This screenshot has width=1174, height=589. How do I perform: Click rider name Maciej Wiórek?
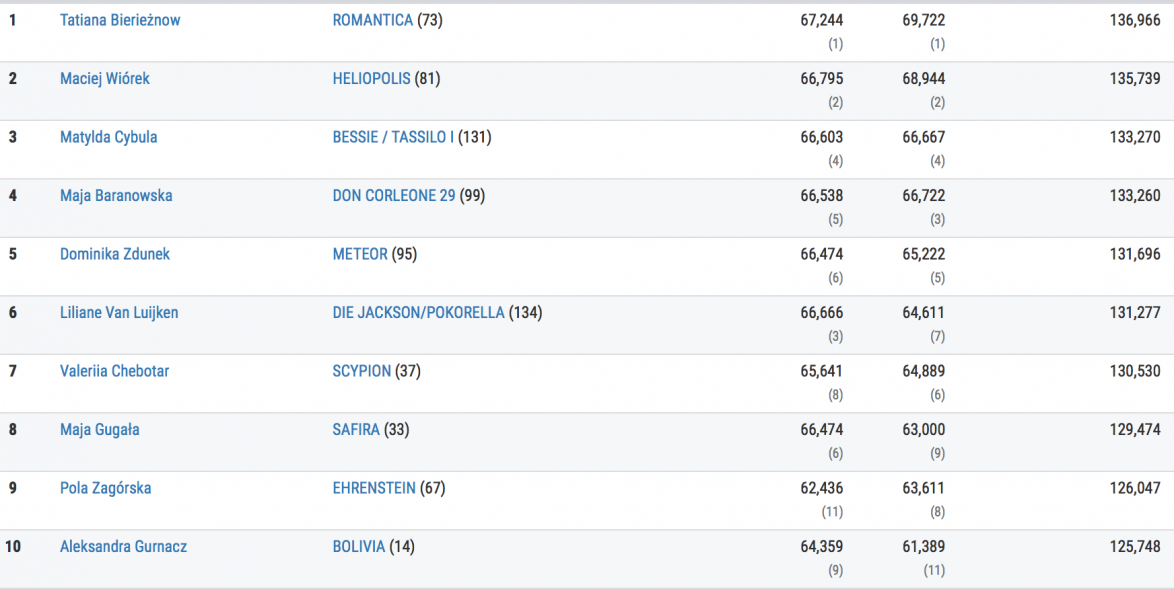[x=105, y=78]
